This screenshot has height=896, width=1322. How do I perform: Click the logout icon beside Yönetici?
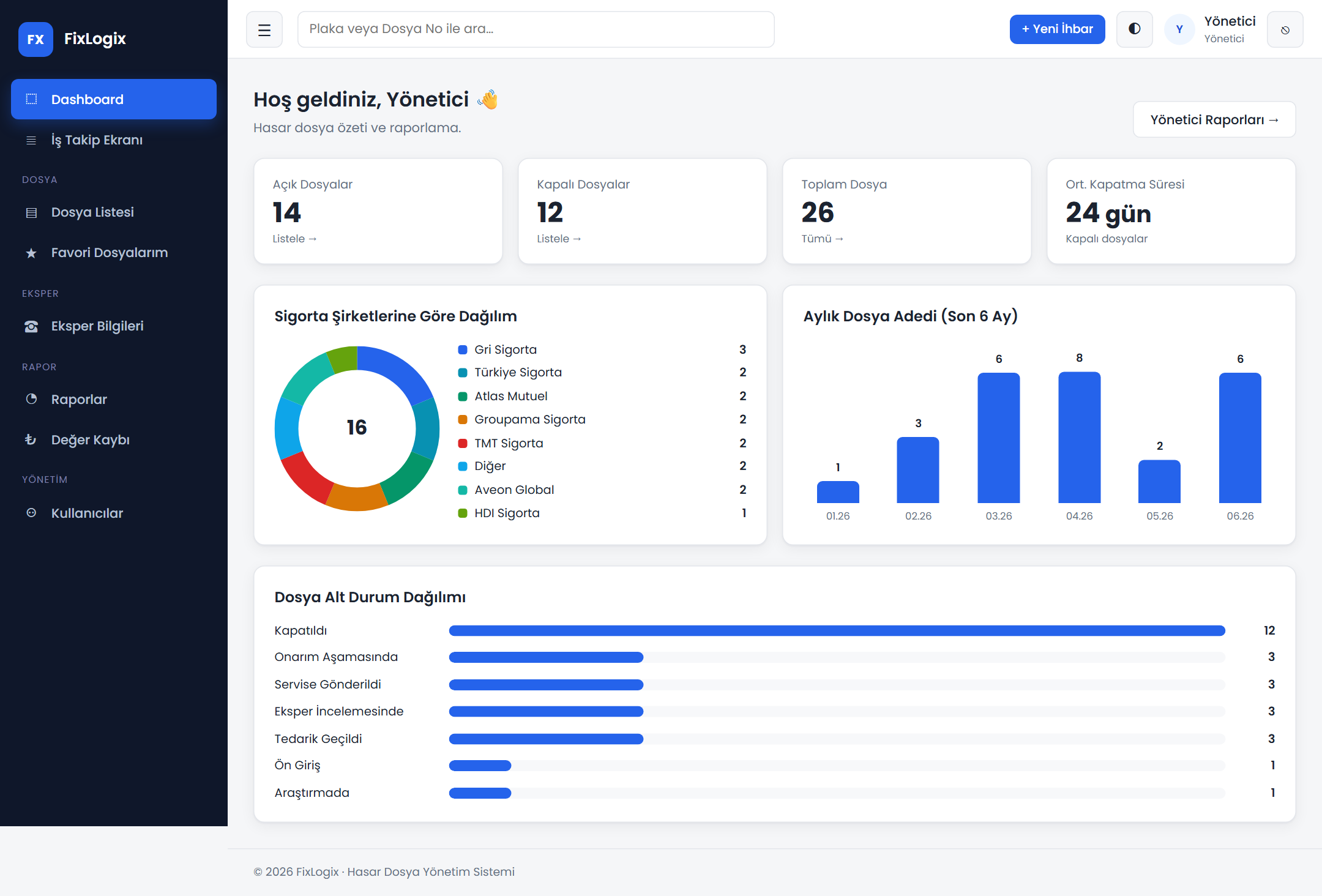click(x=1285, y=29)
